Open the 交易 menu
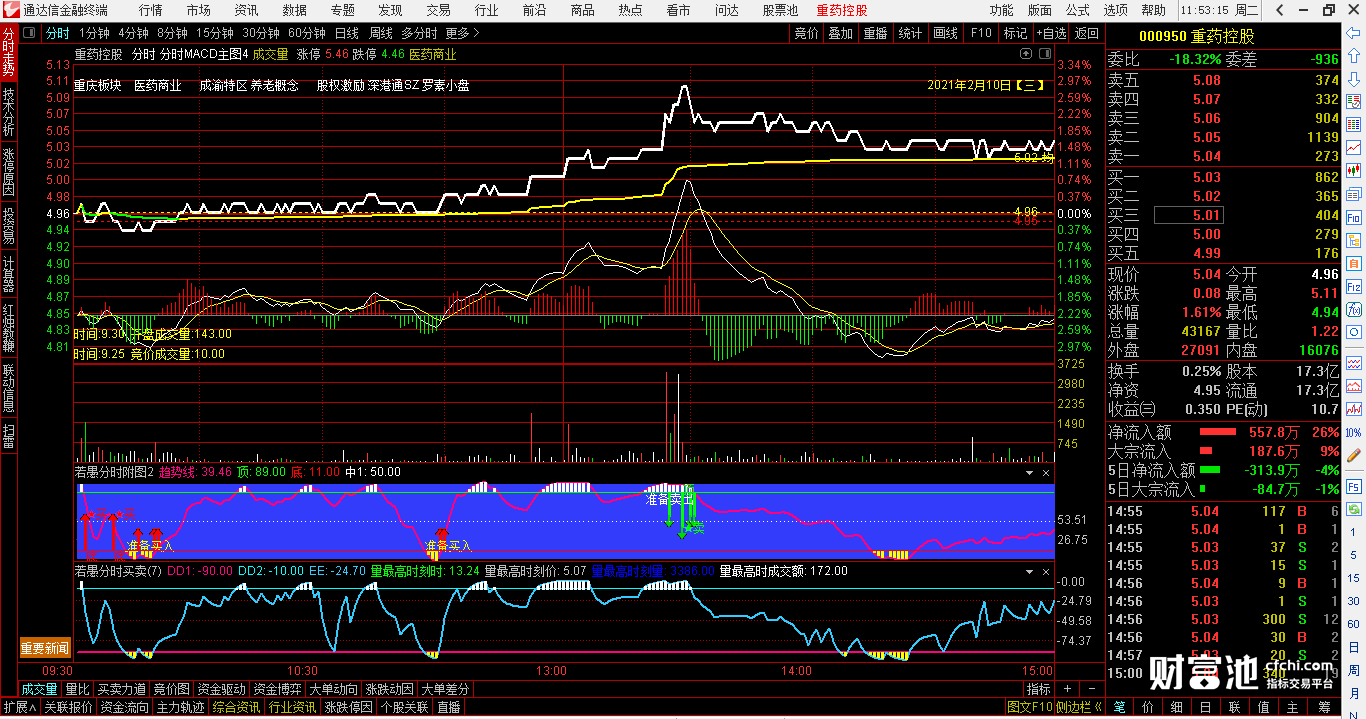Viewport: 1366px width, 719px height. (x=438, y=10)
